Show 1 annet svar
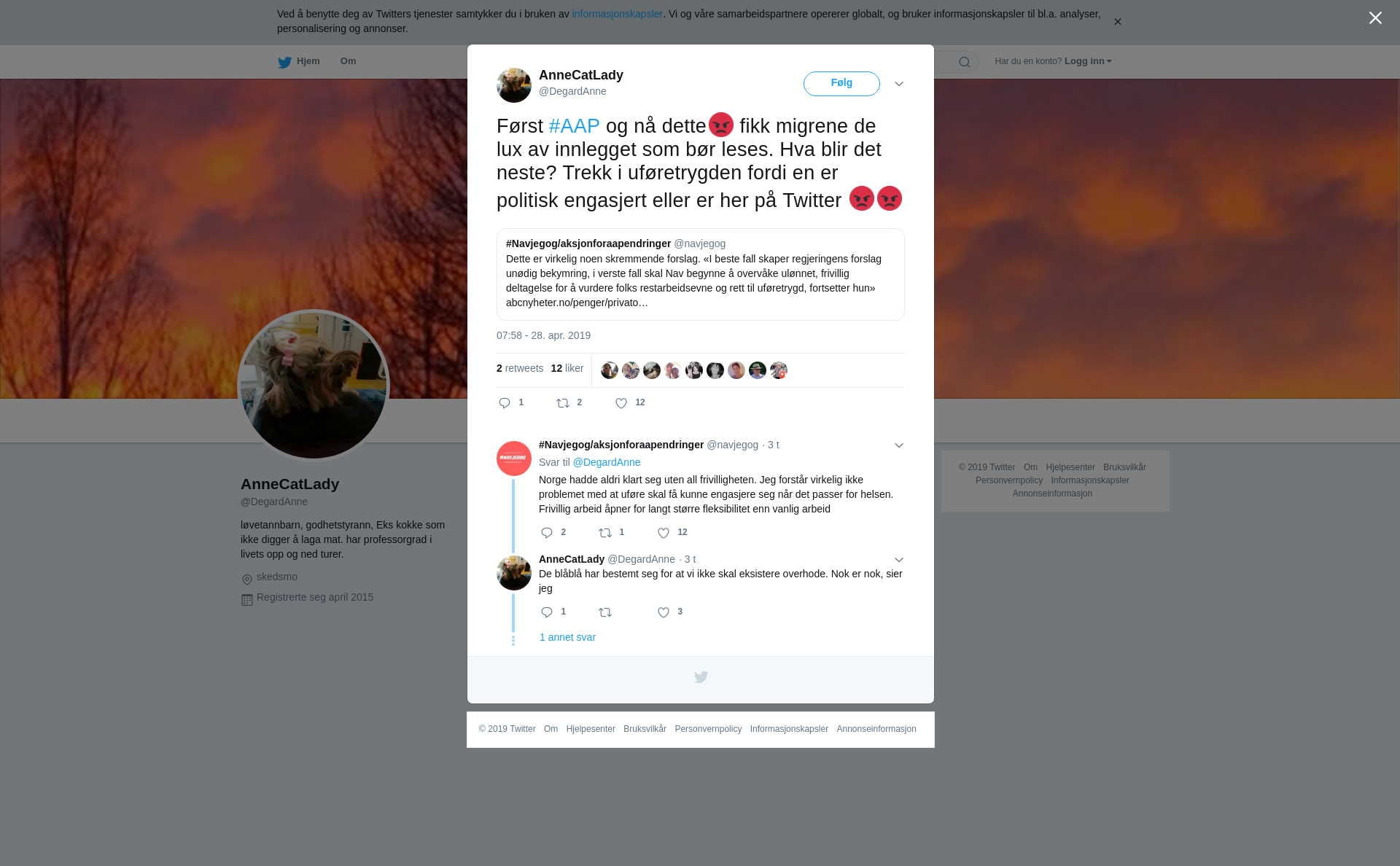Image resolution: width=1400 pixels, height=866 pixels. tap(567, 637)
